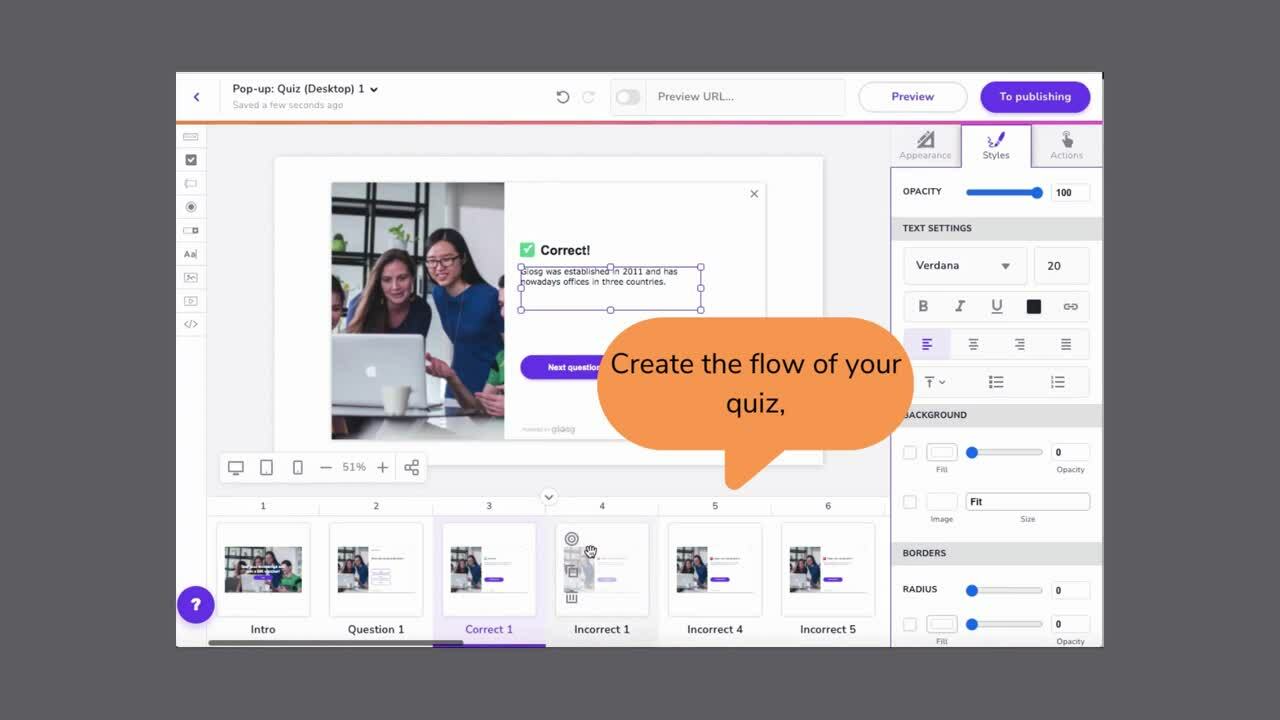Open the purple help question button
Image resolution: width=1280 pixels, height=720 pixels.
pos(196,604)
